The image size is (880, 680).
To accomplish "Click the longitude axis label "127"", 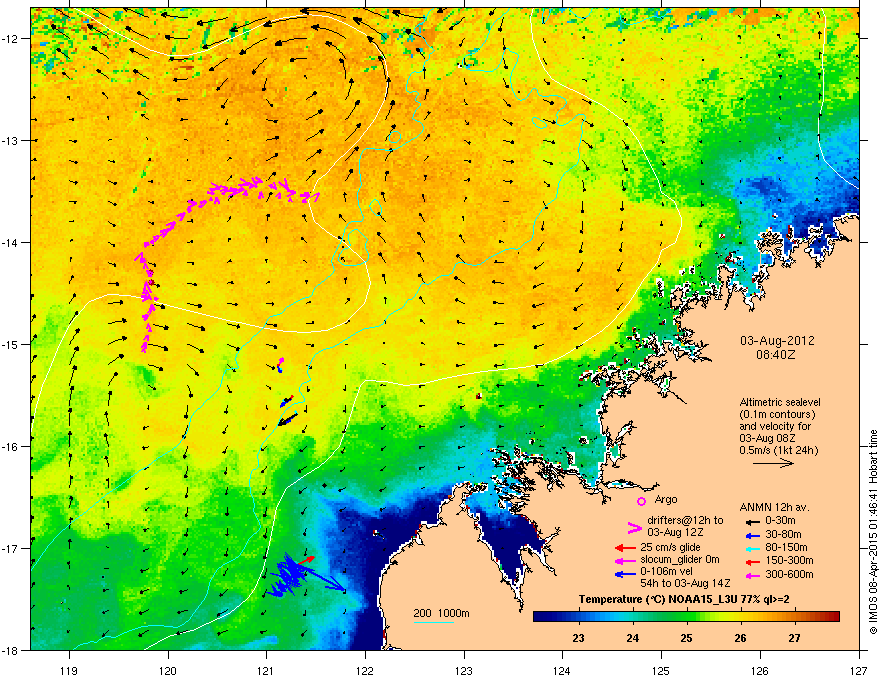I will (x=859, y=670).
